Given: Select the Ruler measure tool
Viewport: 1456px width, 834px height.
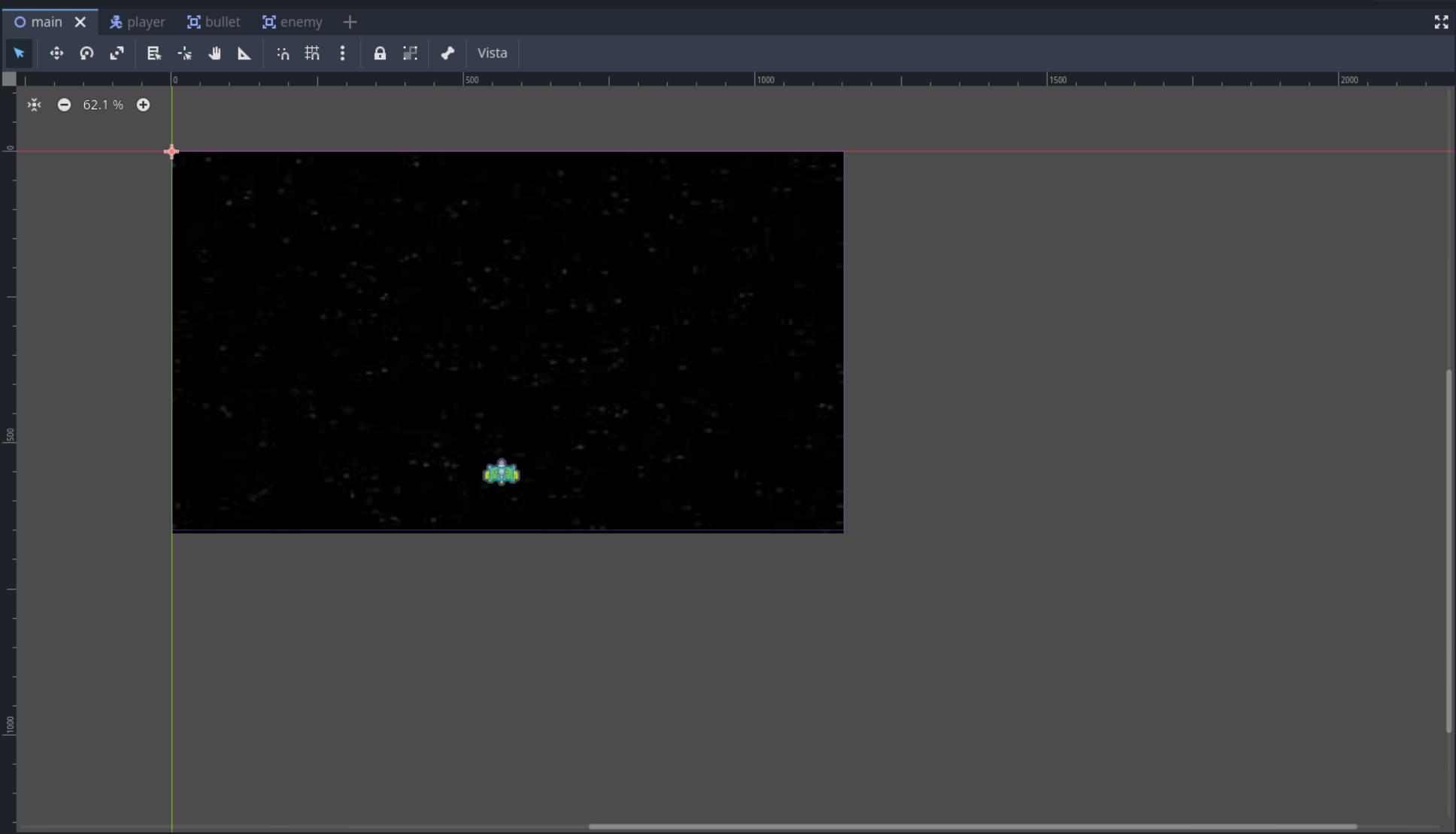Looking at the screenshot, I should pyautogui.click(x=244, y=53).
